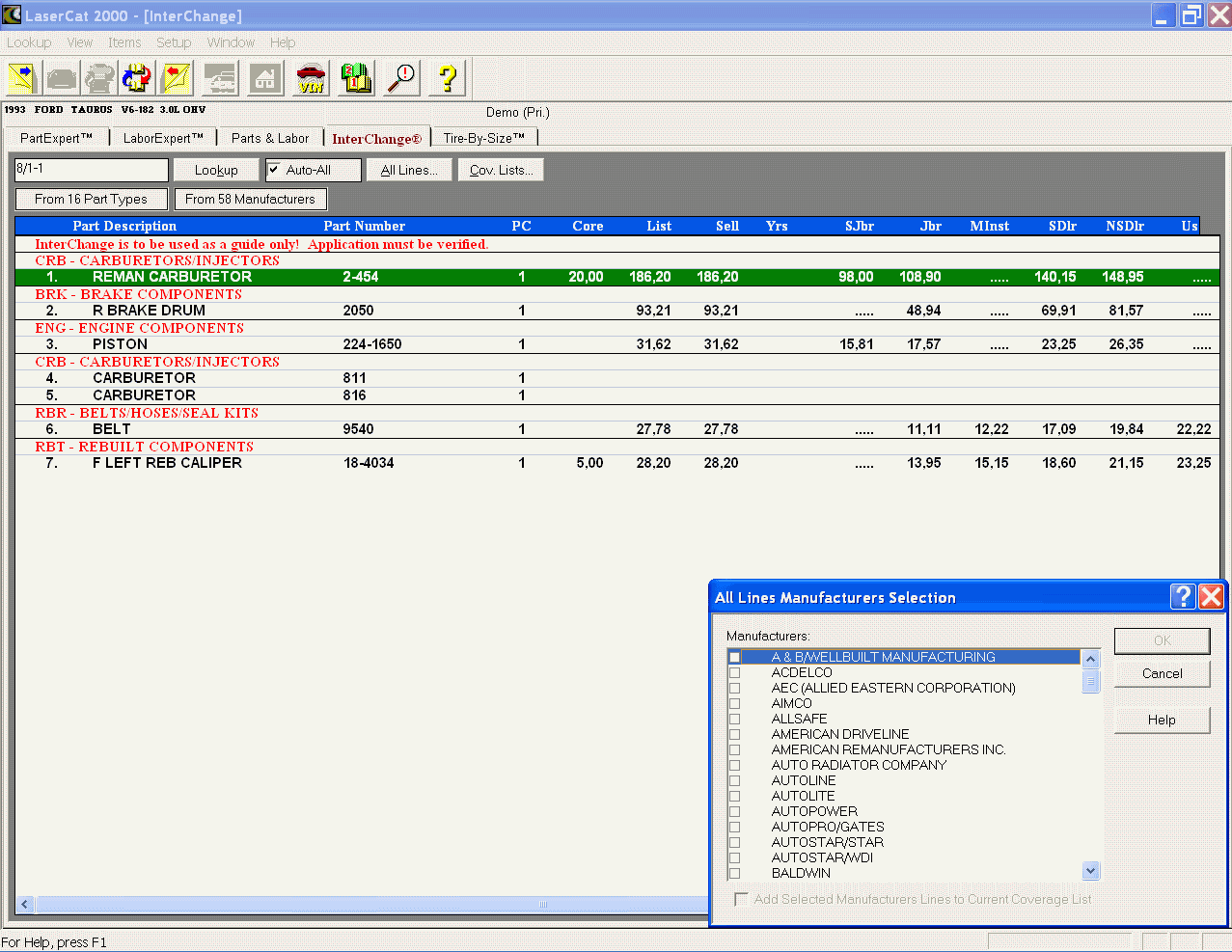The width and height of the screenshot is (1232, 952).
Task: Check the ALLSAFE manufacturer checkbox
Action: coord(735,719)
